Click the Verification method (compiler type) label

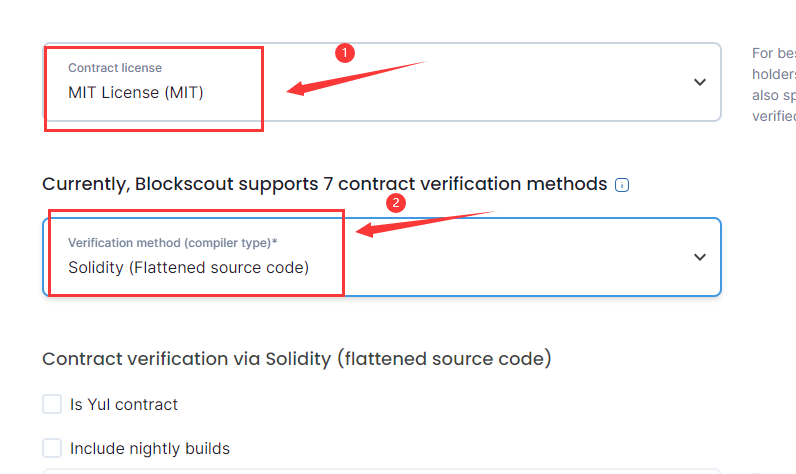173,243
